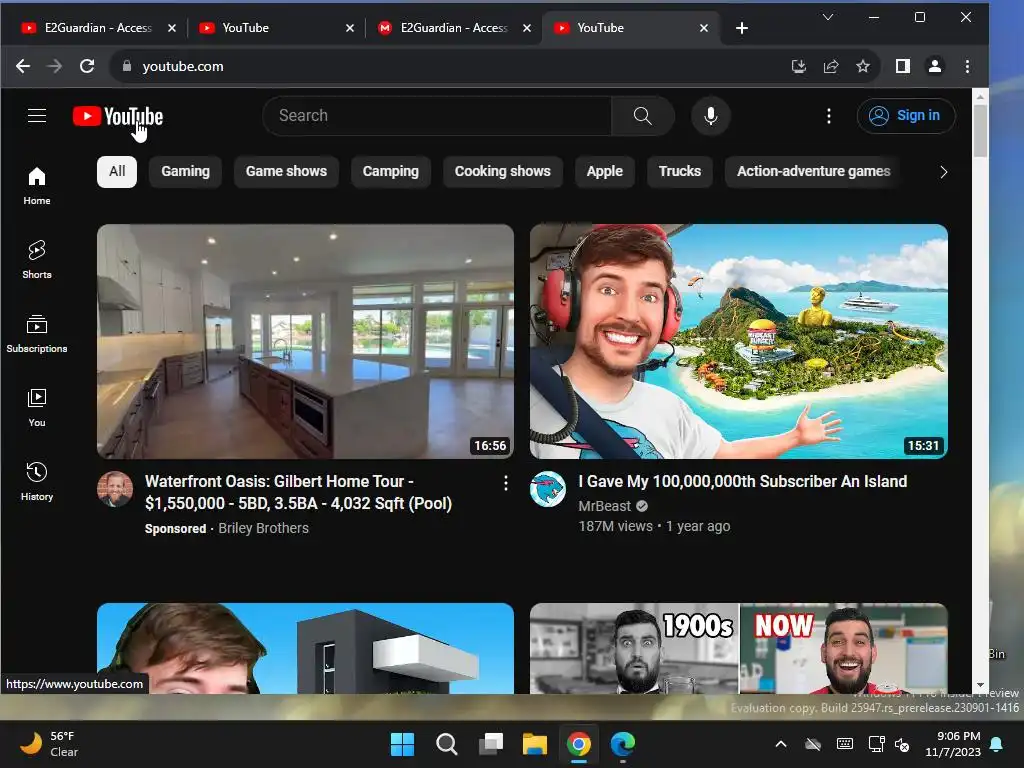1024x768 pixels.
Task: Open the YouTube hamburger guide menu
Action: click(x=37, y=116)
